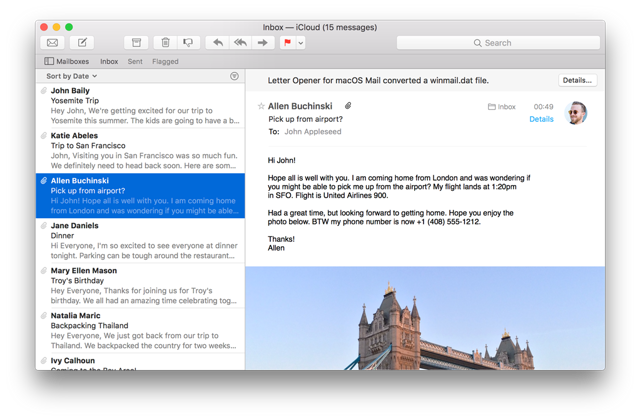
Task: Open Ivy Calhoun's message
Action: click(140, 362)
